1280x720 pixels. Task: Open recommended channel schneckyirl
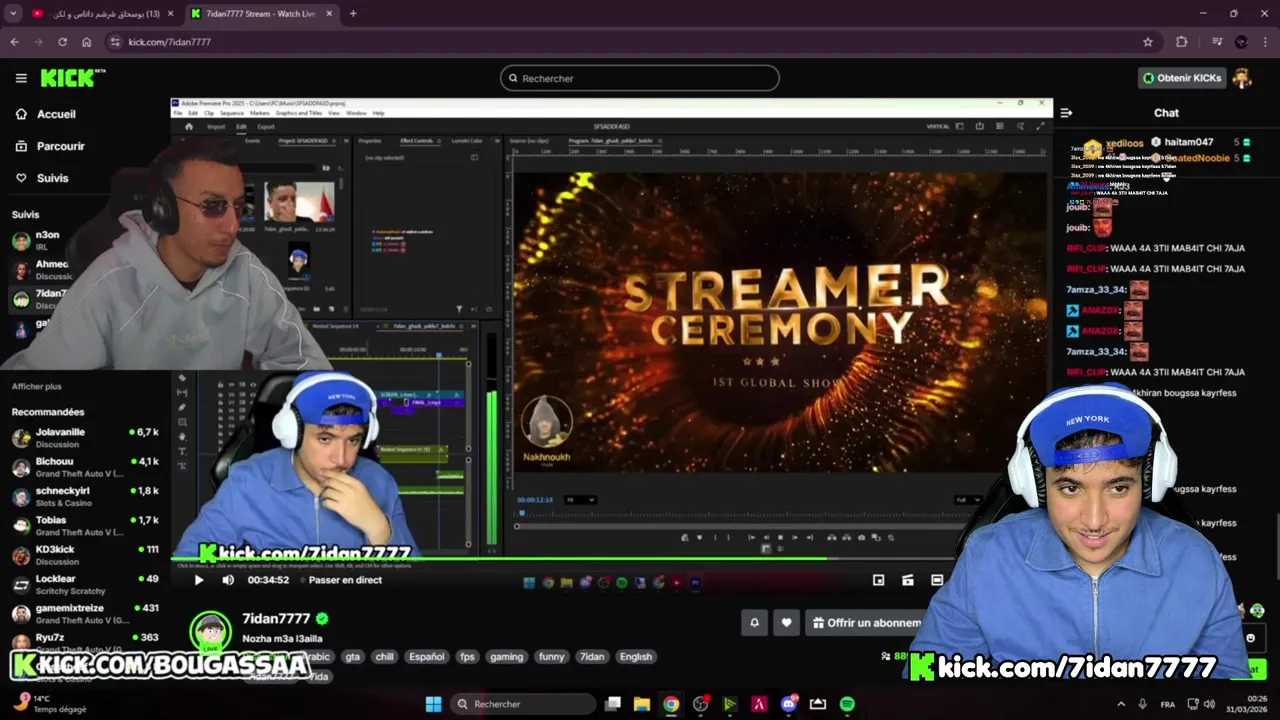[85, 496]
